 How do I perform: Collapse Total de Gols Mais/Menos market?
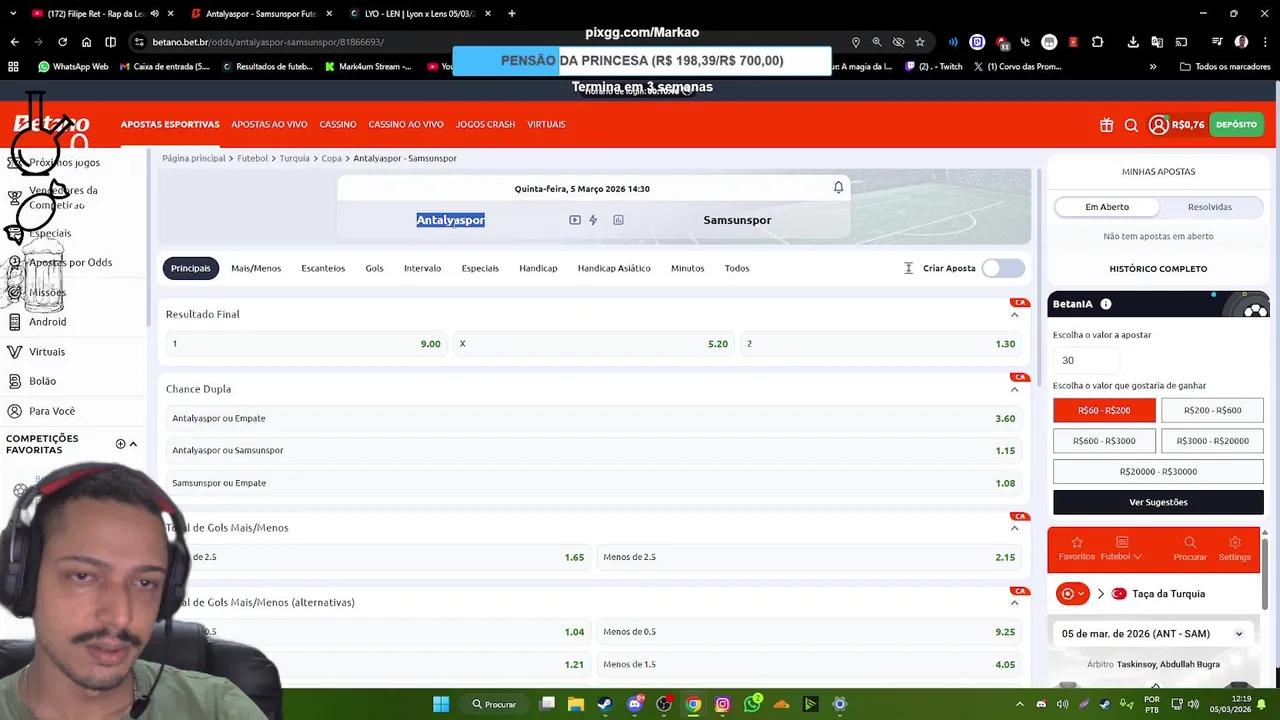pyautogui.click(x=1014, y=528)
